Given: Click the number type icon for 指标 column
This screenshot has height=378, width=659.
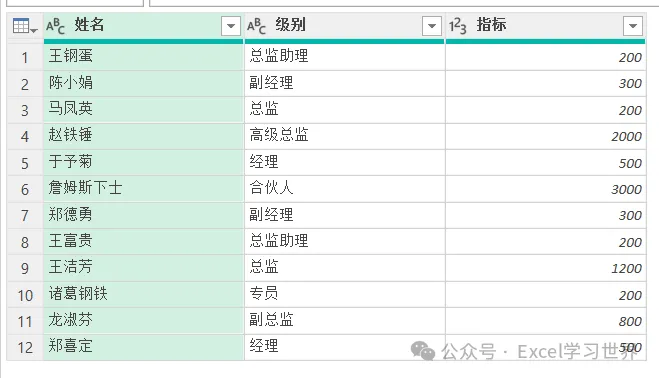Looking at the screenshot, I should 457,26.
